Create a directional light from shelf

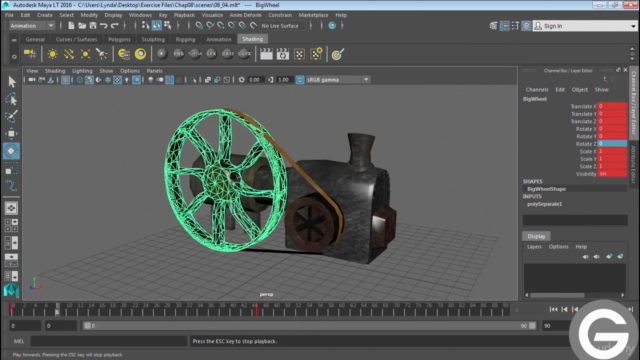click(x=69, y=54)
